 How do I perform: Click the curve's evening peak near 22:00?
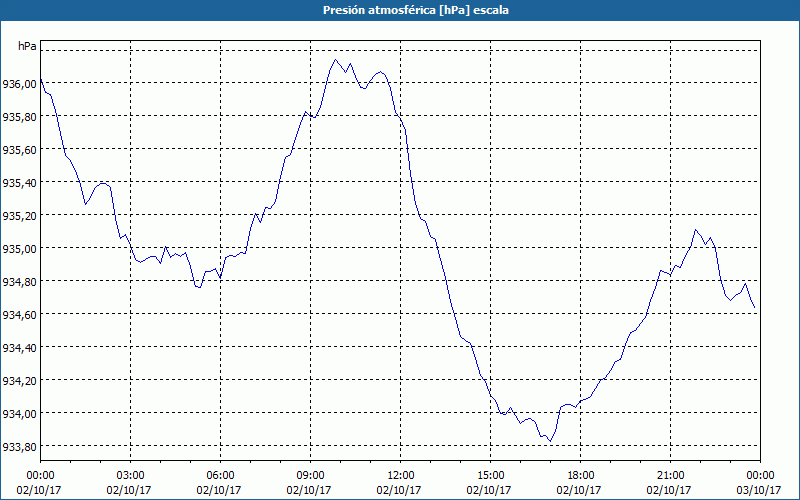[695, 230]
